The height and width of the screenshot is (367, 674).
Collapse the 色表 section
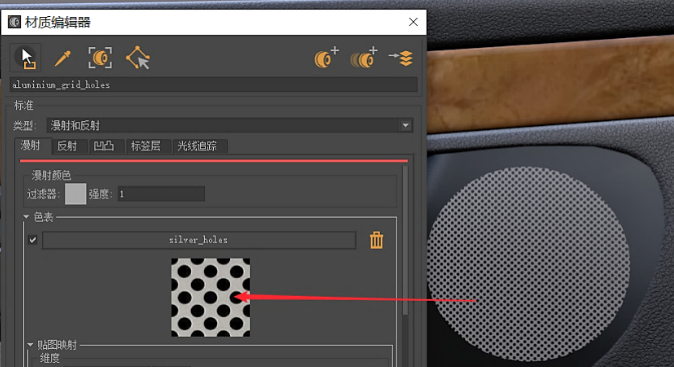tap(26, 217)
